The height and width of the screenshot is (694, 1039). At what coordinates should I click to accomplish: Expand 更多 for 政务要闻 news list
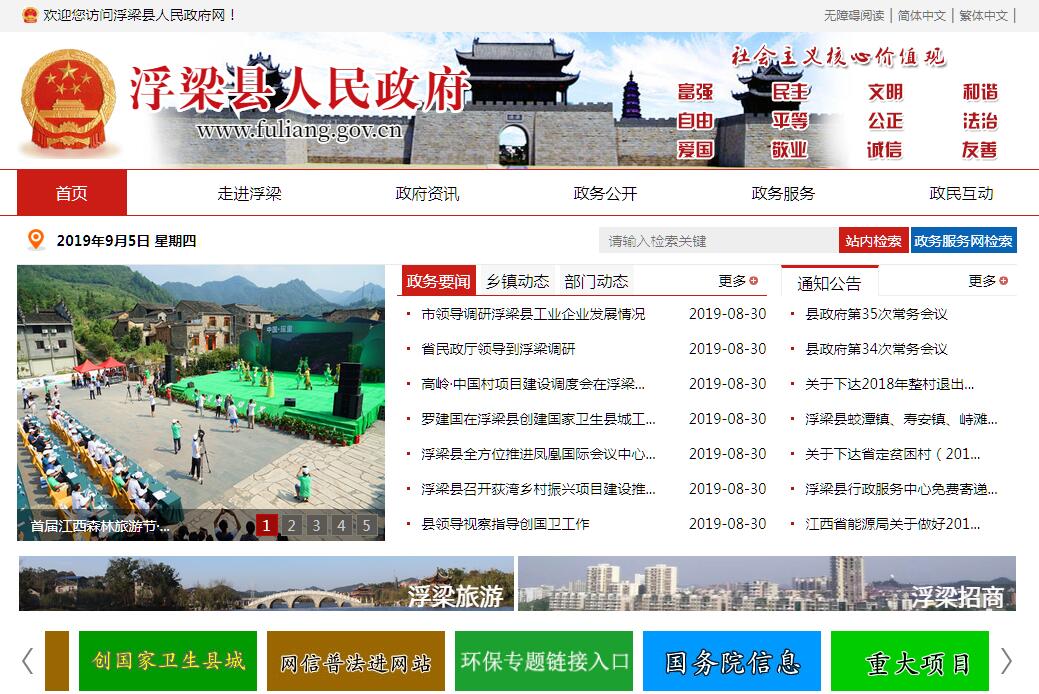click(x=738, y=281)
